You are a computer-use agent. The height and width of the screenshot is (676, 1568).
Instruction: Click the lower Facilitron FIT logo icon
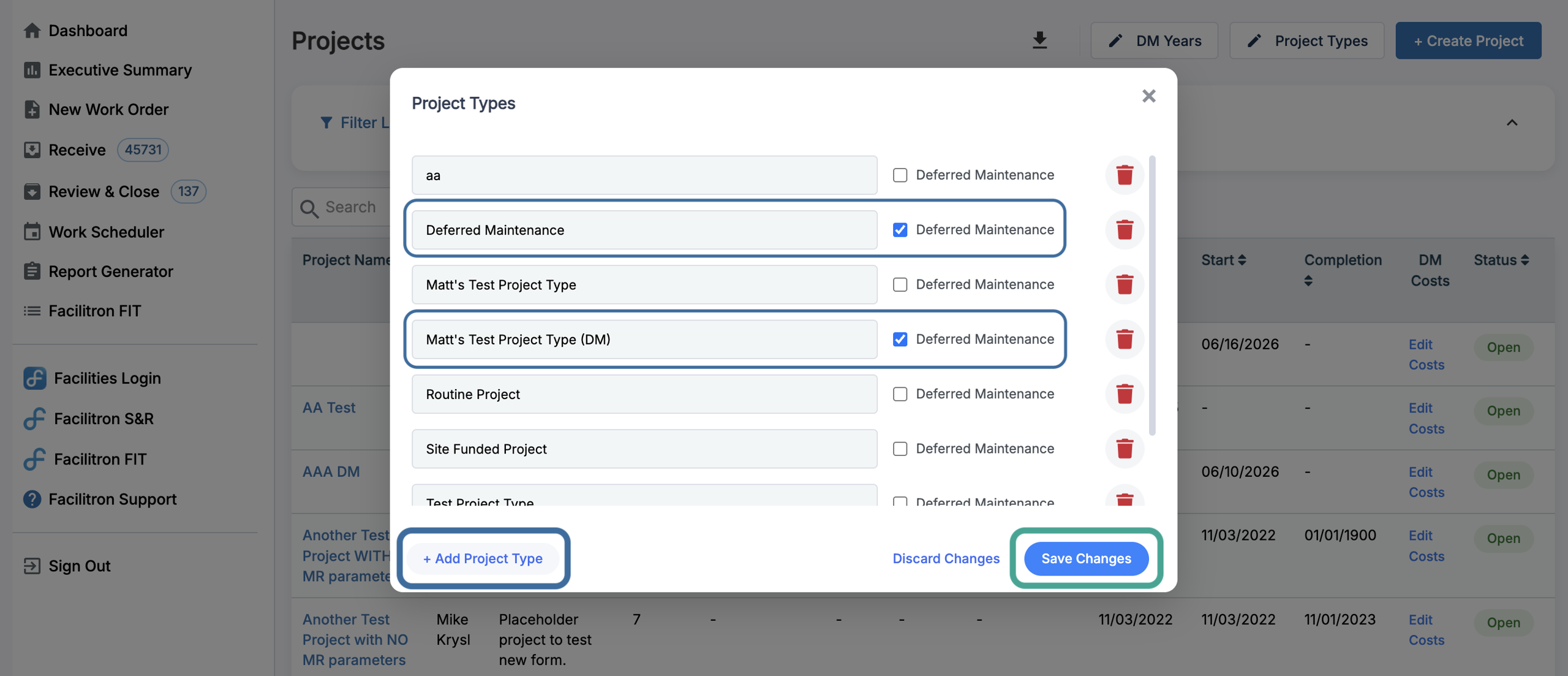tap(34, 459)
